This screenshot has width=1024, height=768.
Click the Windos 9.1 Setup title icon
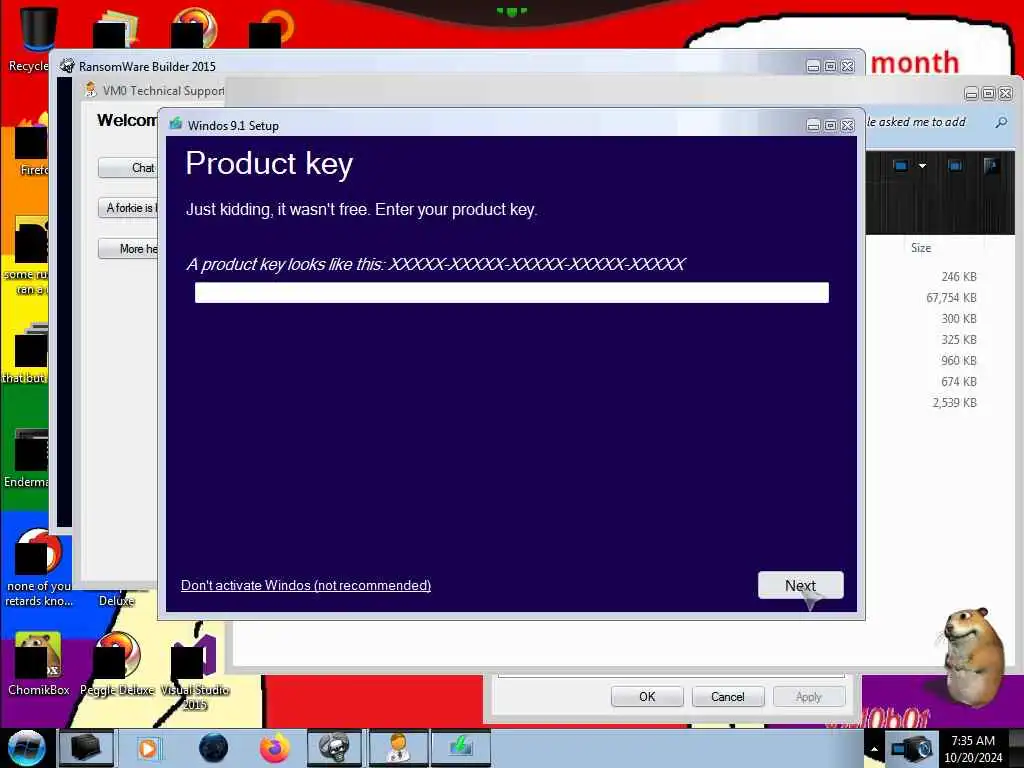pos(176,125)
